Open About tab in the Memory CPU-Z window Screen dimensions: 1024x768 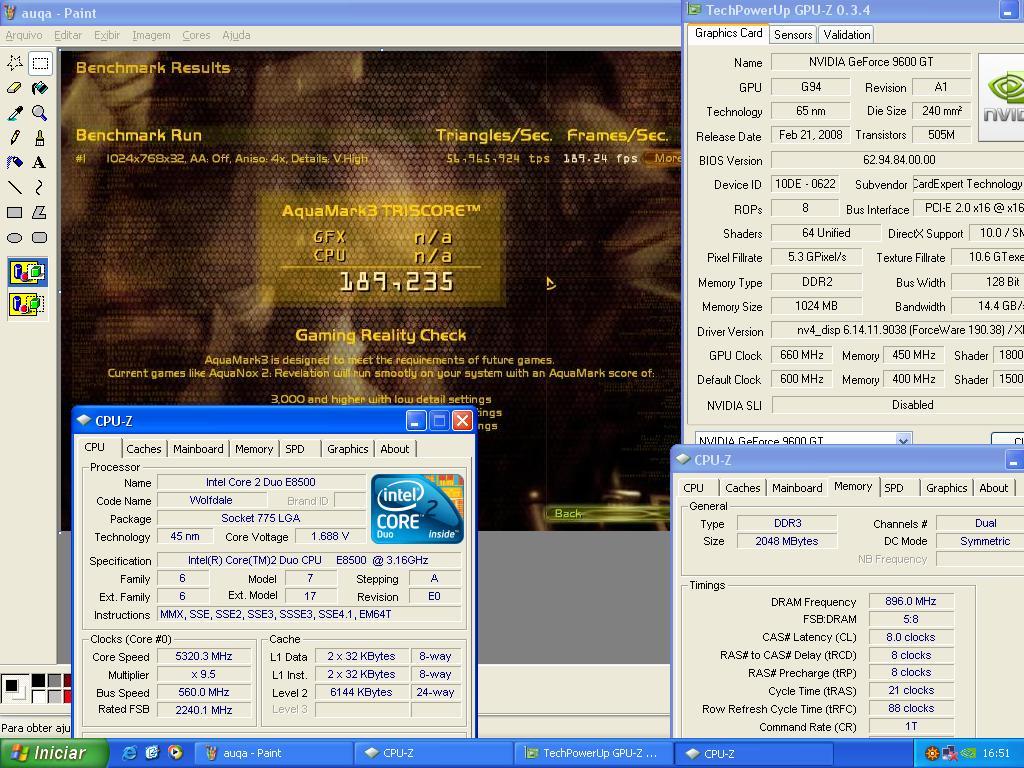pyautogui.click(x=993, y=488)
